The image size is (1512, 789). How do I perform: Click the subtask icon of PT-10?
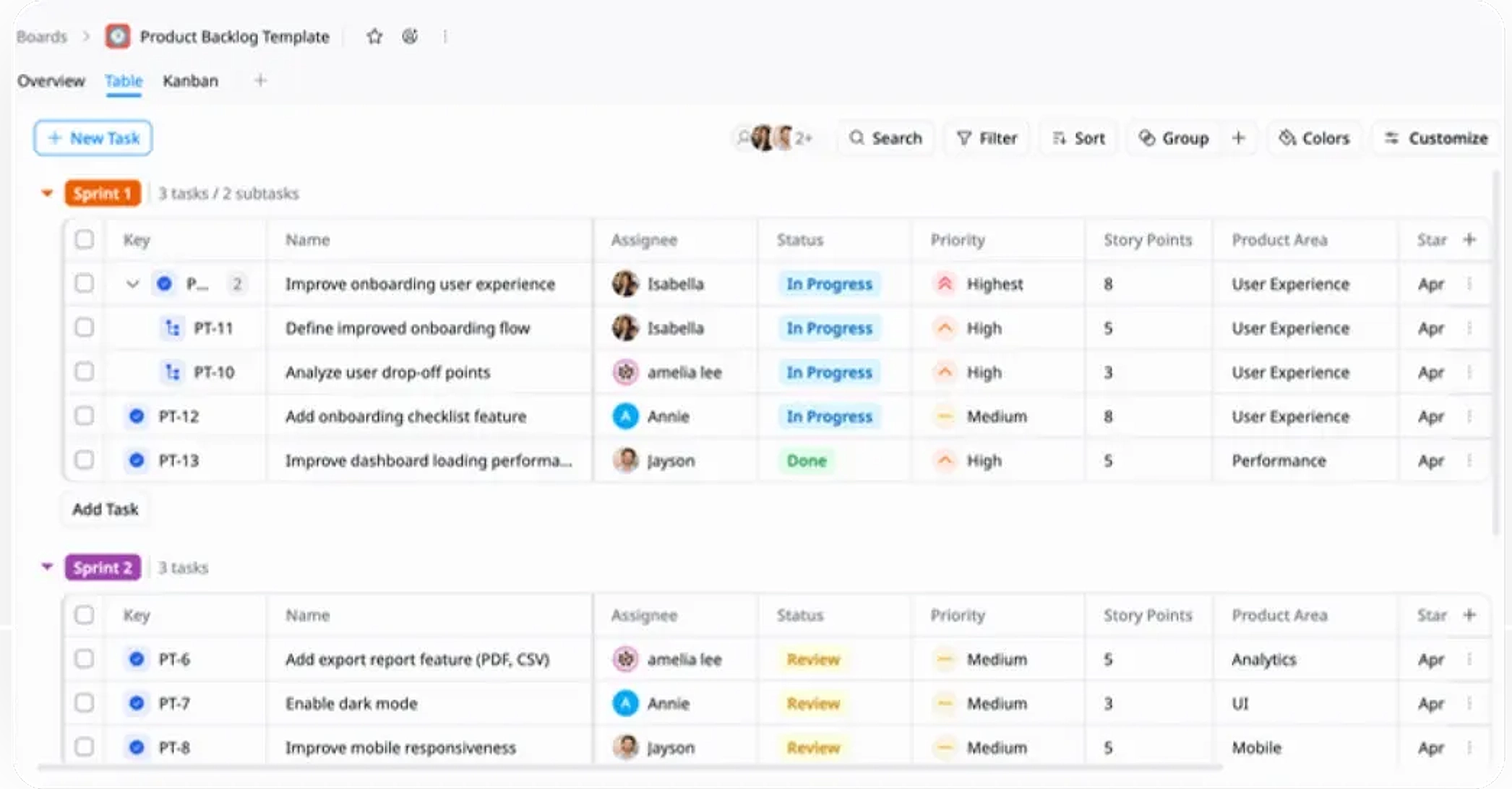pos(172,372)
